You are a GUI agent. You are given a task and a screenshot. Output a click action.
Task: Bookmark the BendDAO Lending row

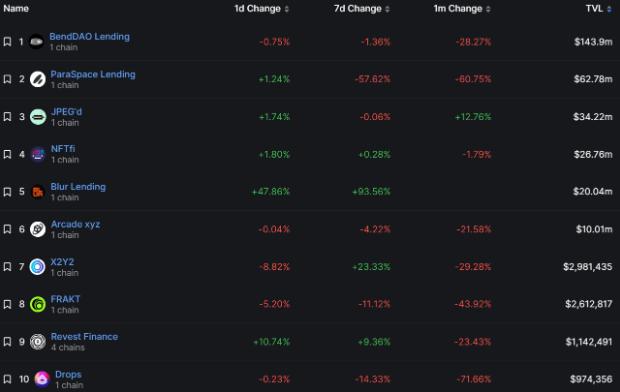[7, 42]
